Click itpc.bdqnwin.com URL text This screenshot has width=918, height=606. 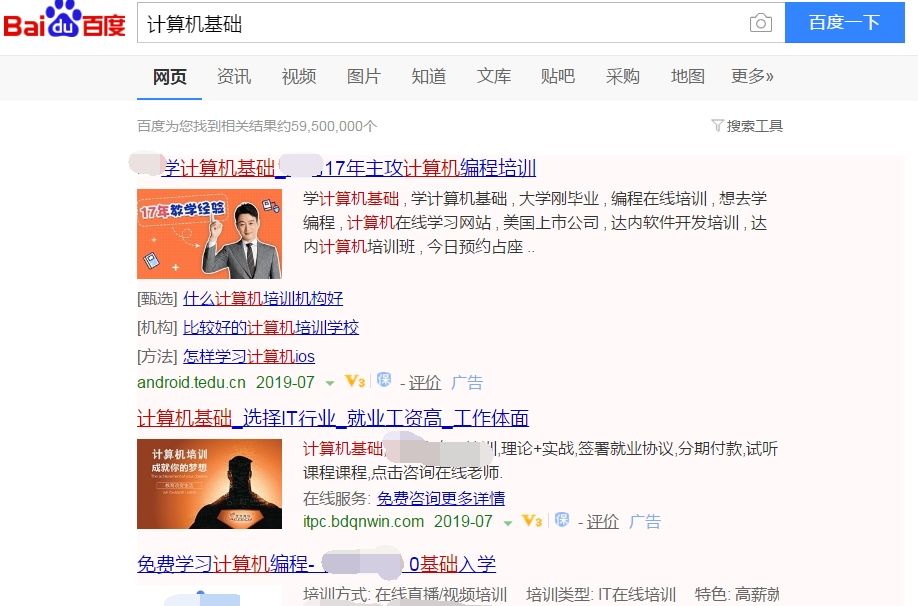click(x=364, y=521)
